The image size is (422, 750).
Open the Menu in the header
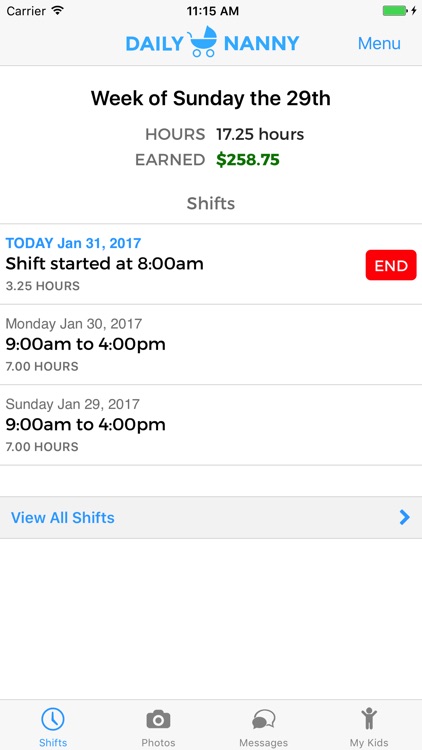pyautogui.click(x=379, y=44)
